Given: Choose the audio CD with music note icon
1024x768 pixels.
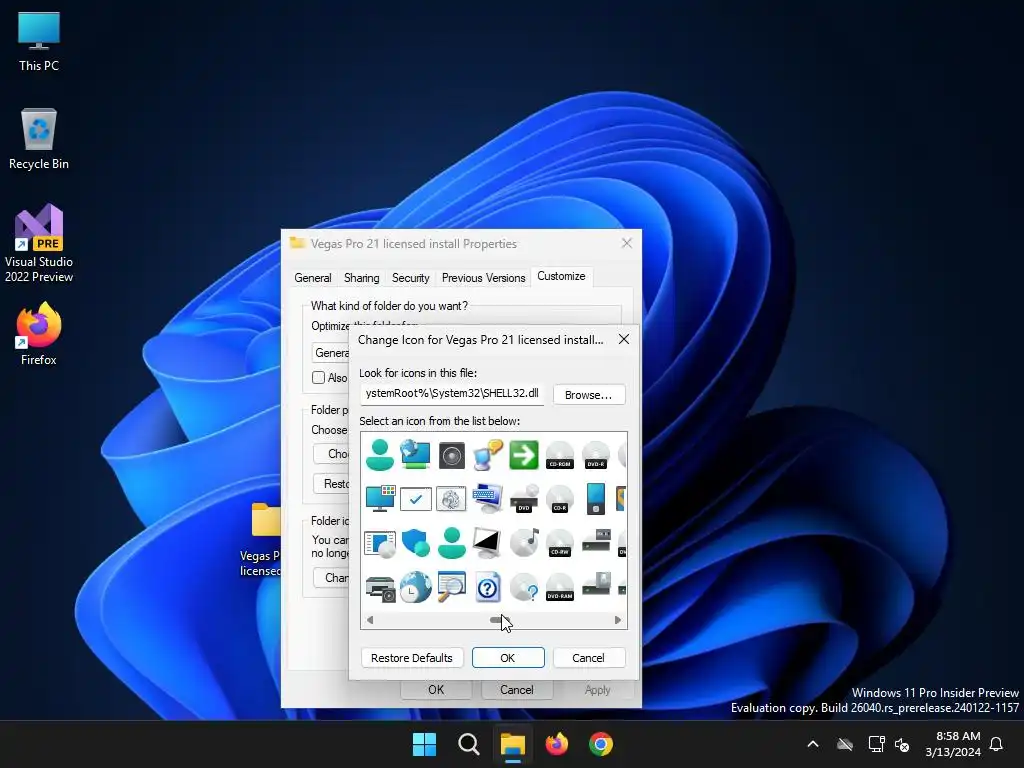Looking at the screenshot, I should click(524, 543).
